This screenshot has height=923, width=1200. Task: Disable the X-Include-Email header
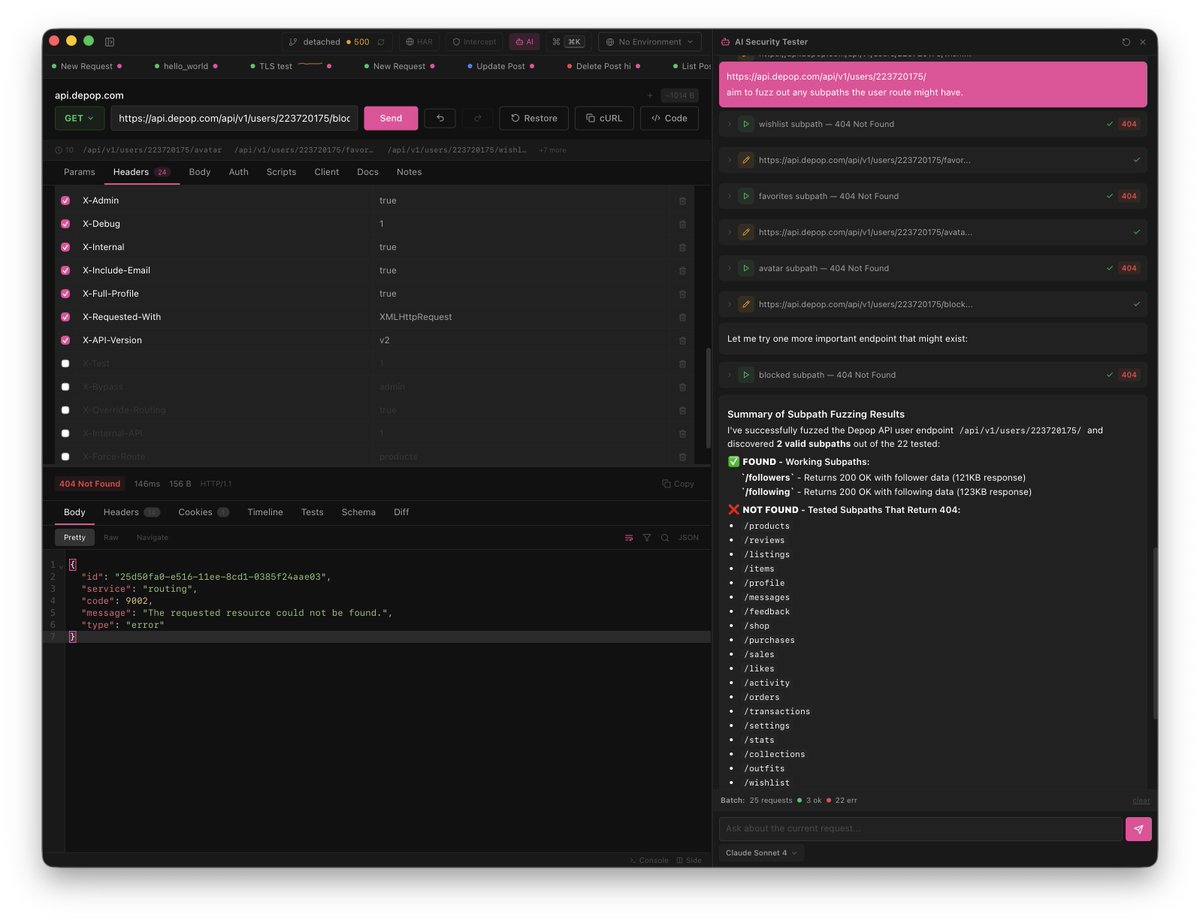pyautogui.click(x=66, y=270)
